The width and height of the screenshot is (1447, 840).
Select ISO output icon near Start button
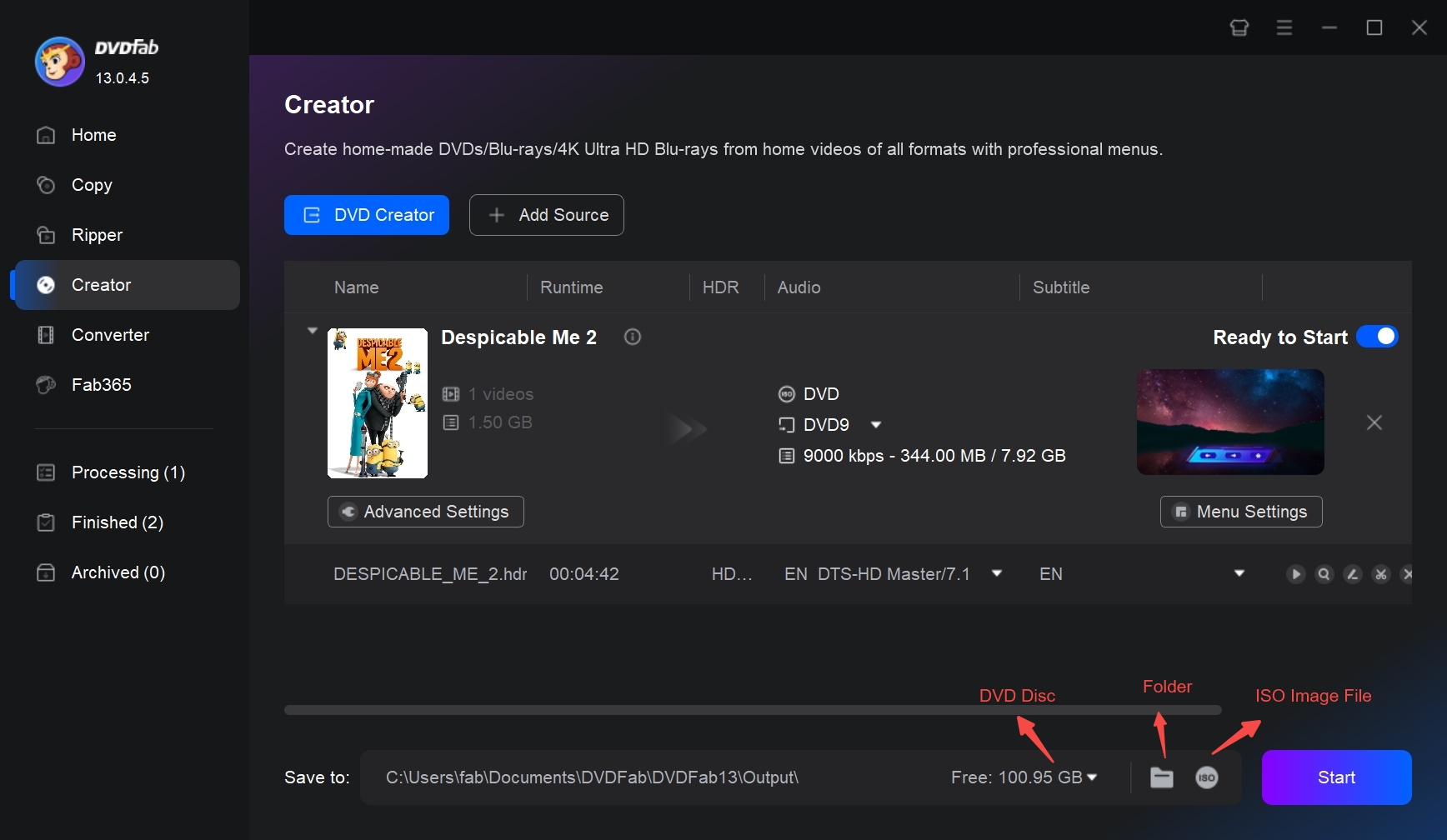pos(1207,777)
